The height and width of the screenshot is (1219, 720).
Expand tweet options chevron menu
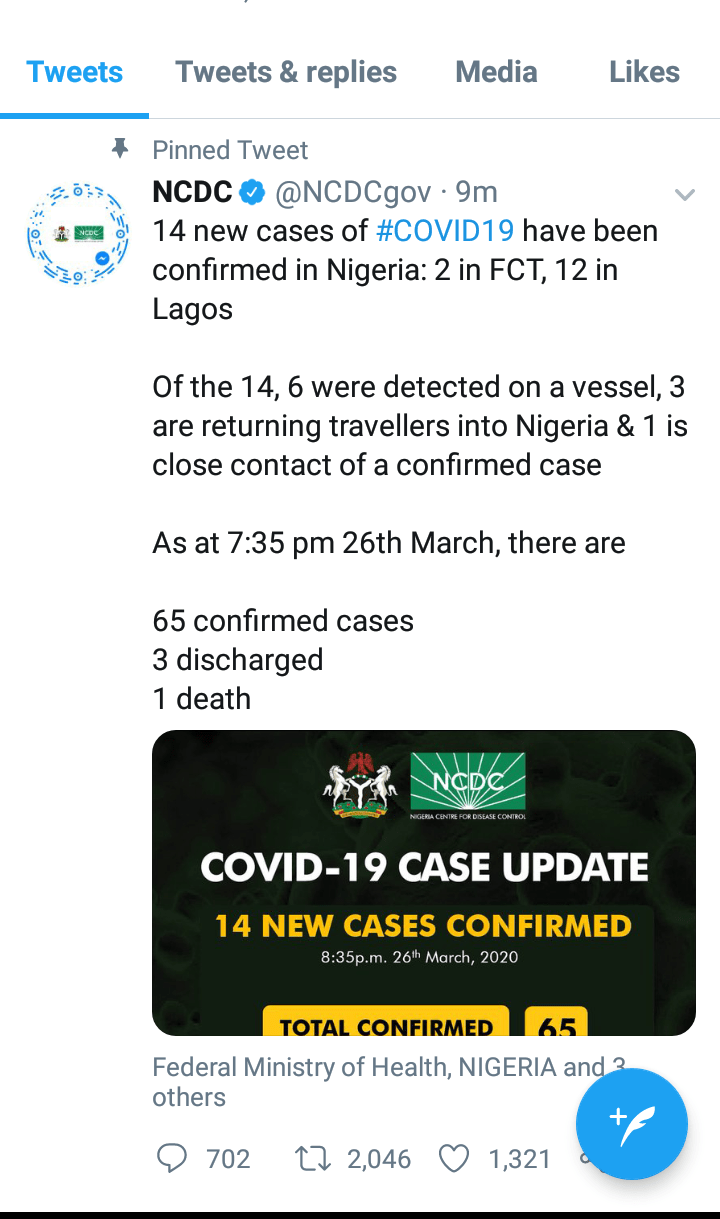(685, 195)
